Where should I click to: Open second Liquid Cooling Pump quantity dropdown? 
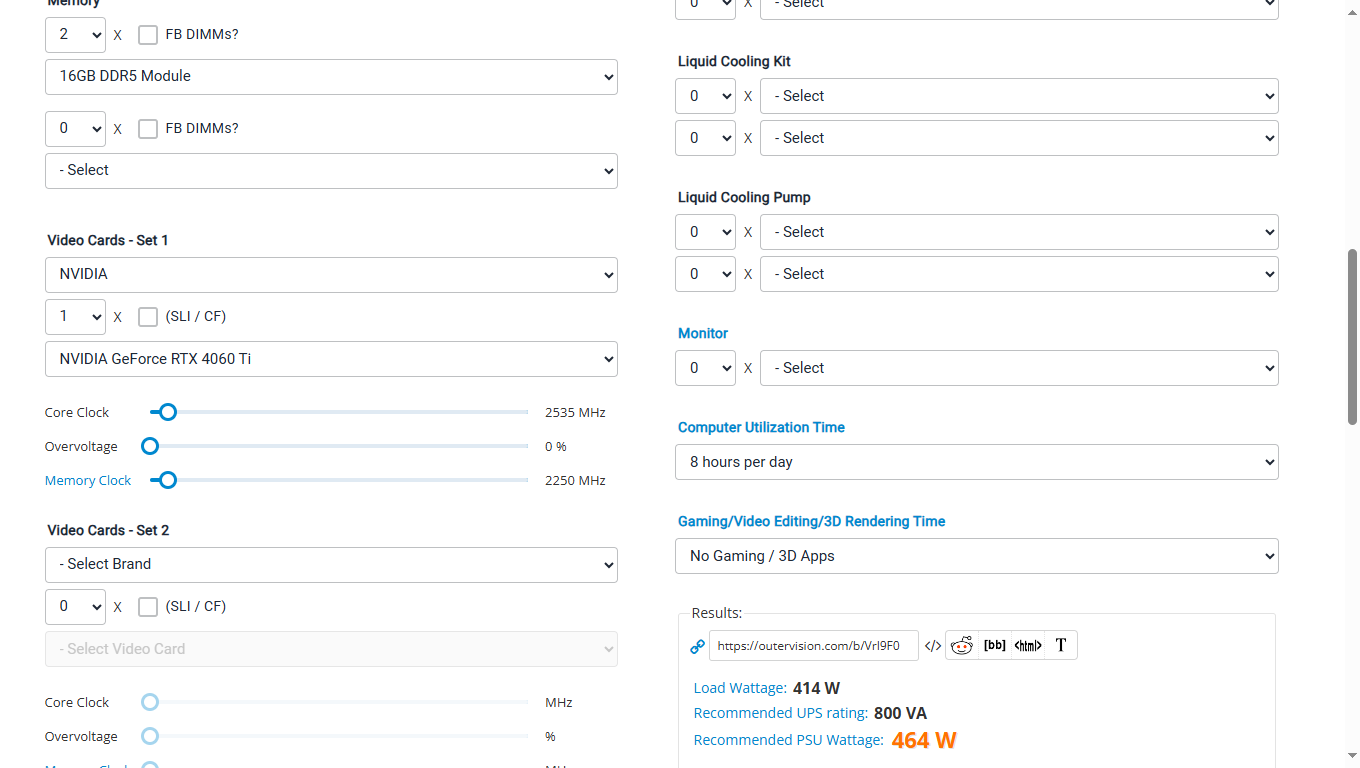coord(705,275)
